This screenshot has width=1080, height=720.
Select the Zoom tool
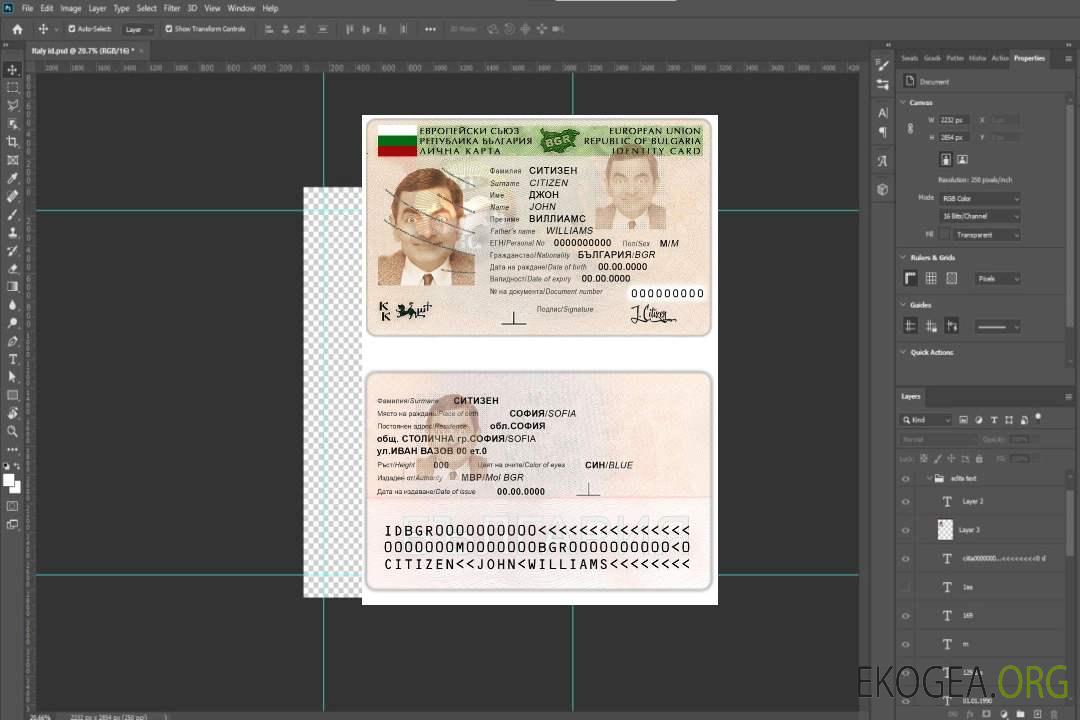coord(12,431)
